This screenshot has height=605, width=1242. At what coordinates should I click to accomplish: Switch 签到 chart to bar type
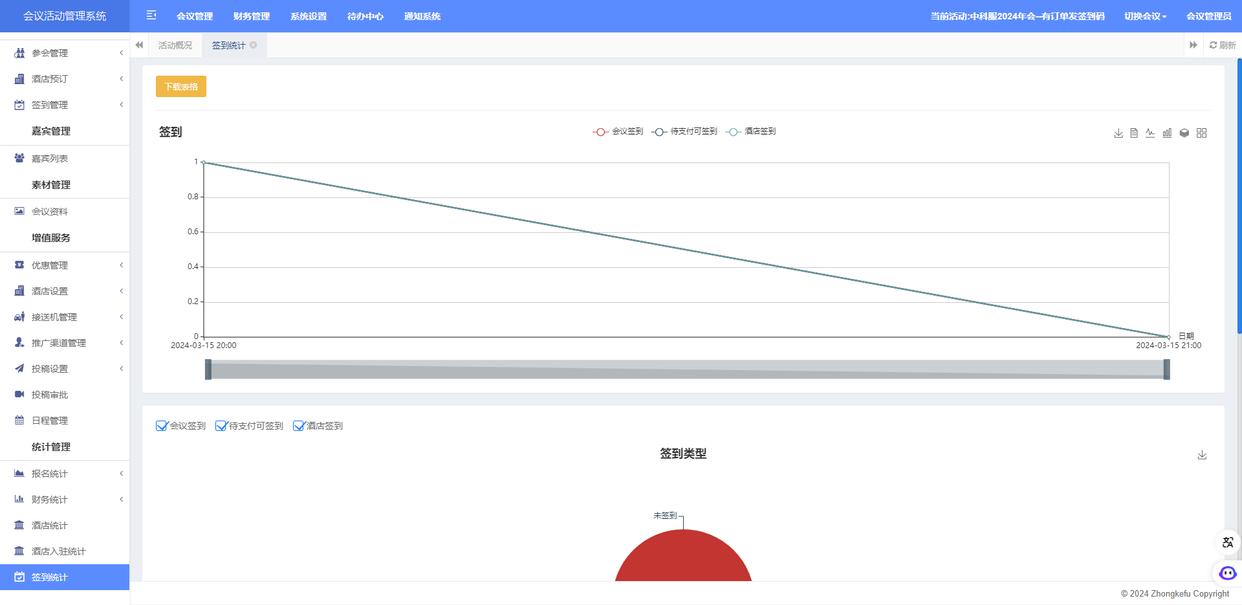click(x=1167, y=133)
